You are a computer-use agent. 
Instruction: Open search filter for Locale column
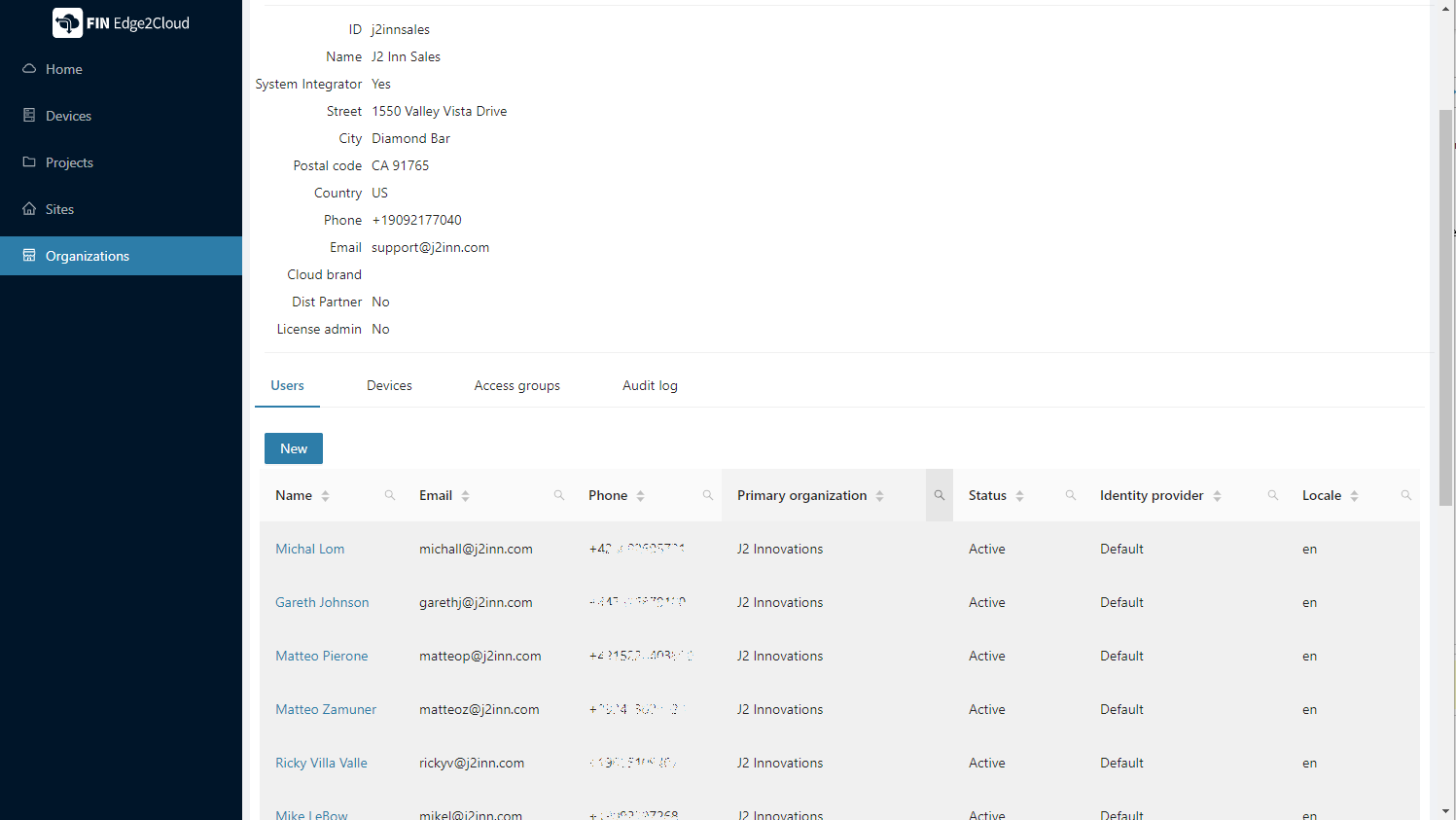1406,495
